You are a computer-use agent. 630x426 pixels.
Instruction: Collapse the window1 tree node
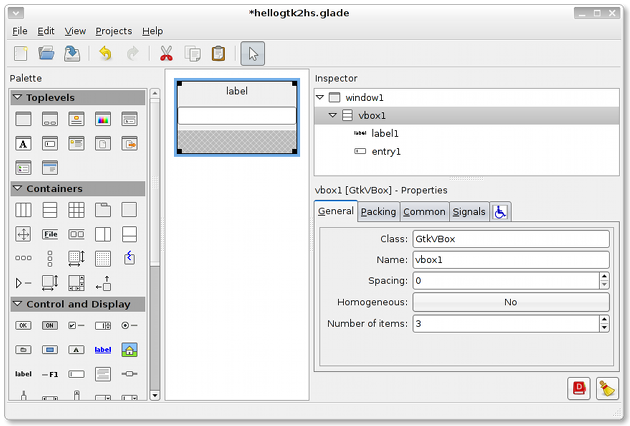tap(320, 98)
